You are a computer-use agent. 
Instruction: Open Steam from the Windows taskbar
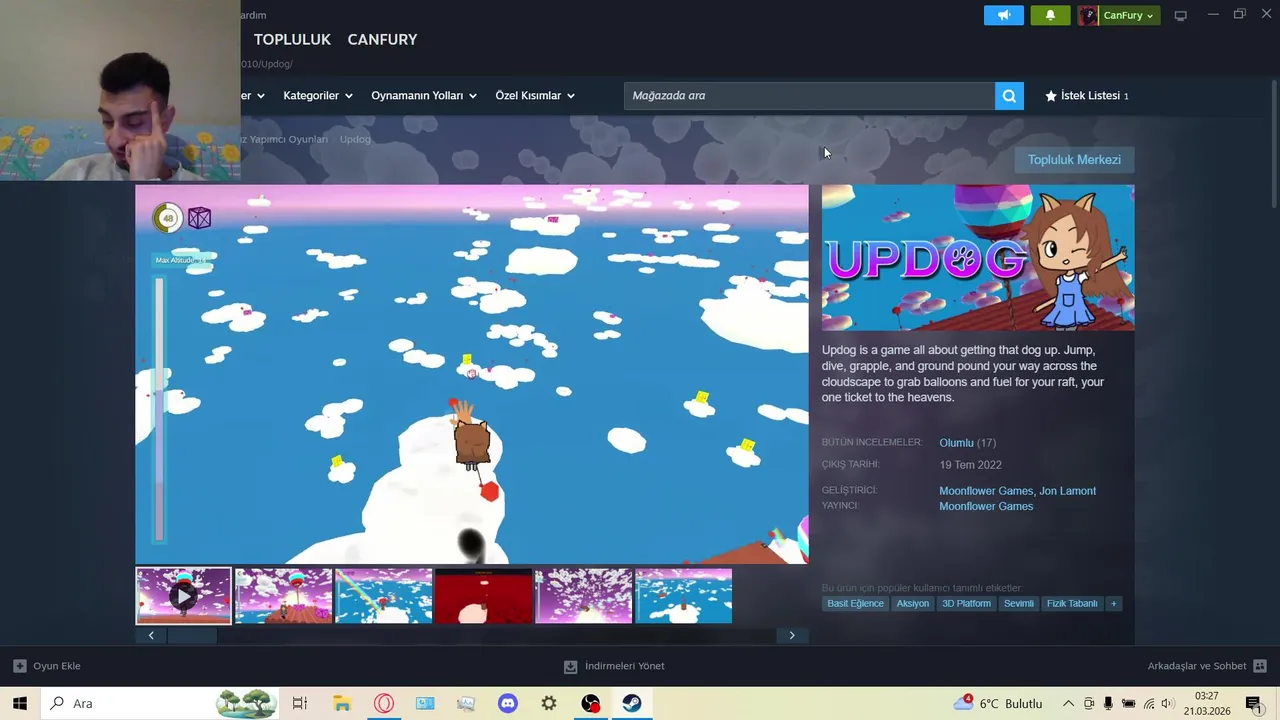pos(632,703)
